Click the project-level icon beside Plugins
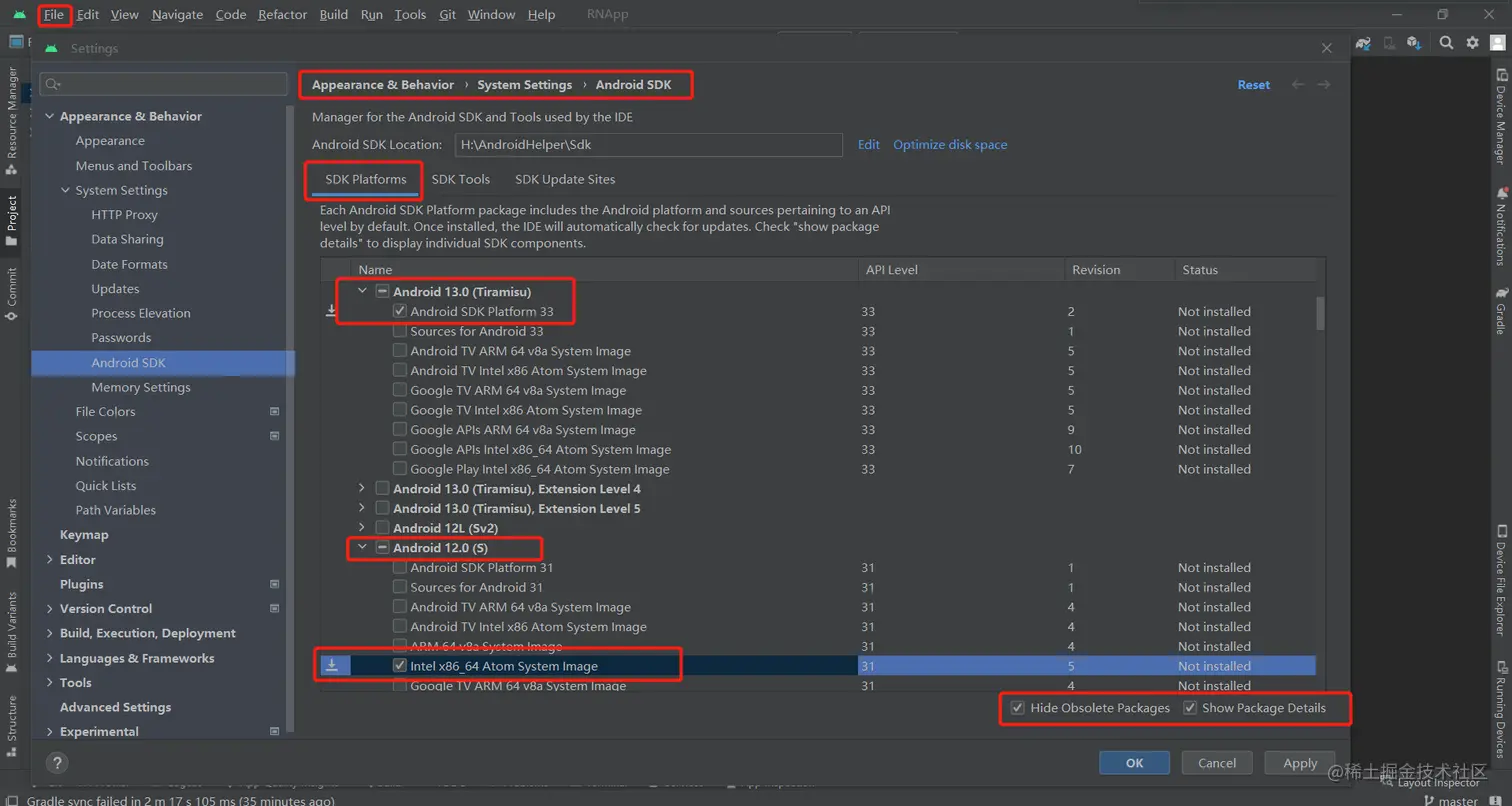Viewport: 1512px width, 806px height. pyautogui.click(x=275, y=584)
